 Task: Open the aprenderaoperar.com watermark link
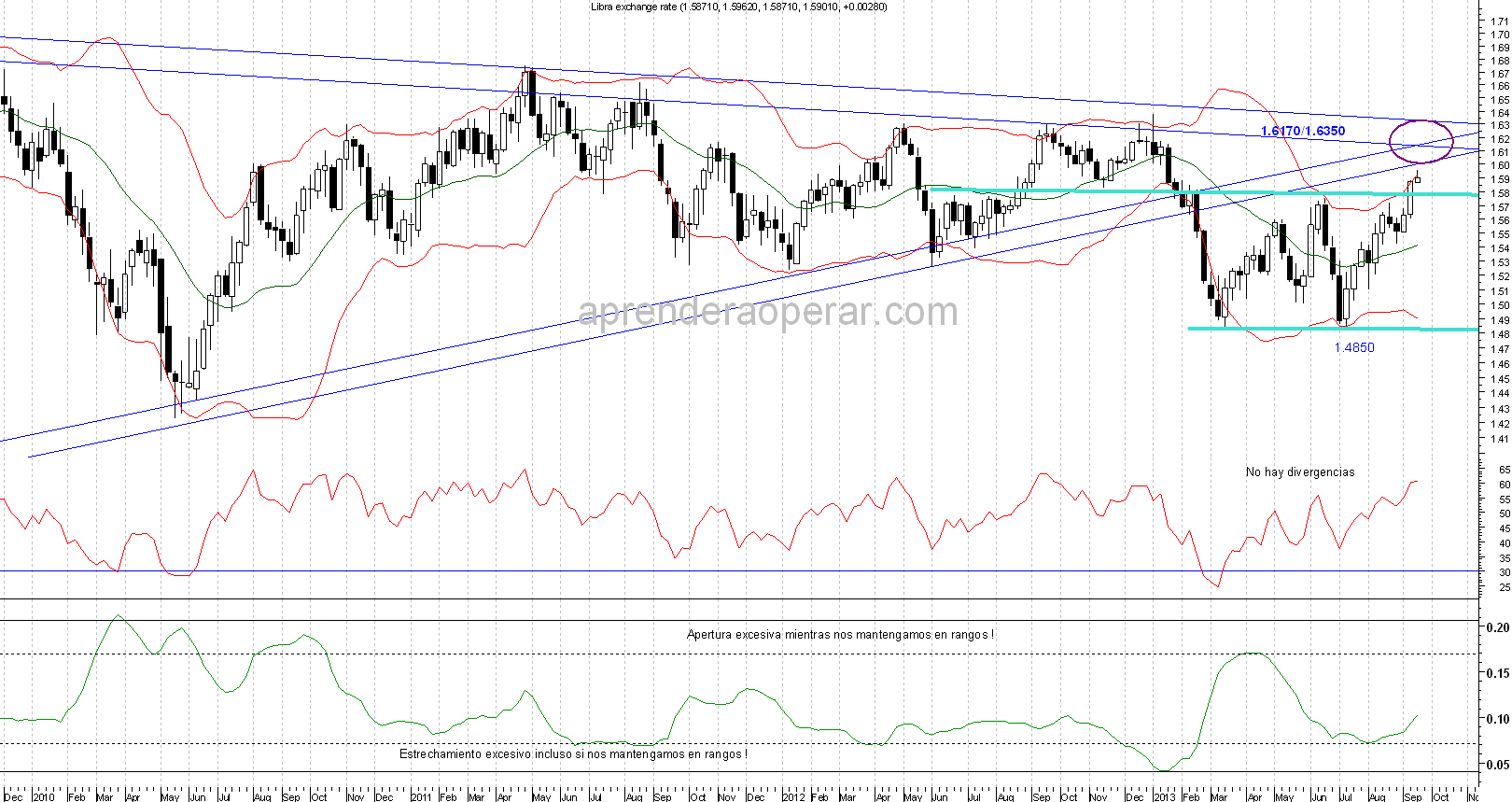[767, 312]
